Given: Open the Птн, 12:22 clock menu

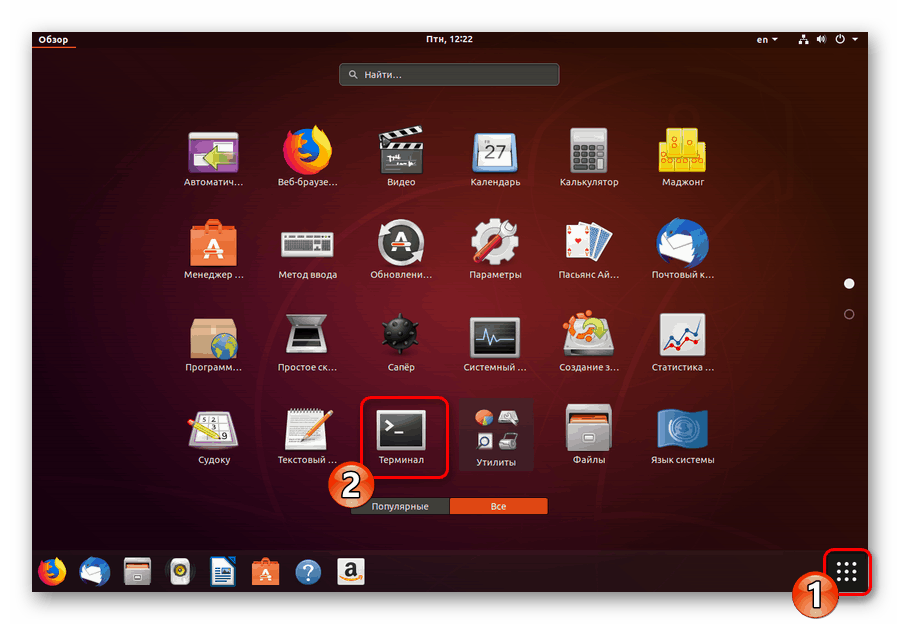Looking at the screenshot, I should (x=449, y=39).
